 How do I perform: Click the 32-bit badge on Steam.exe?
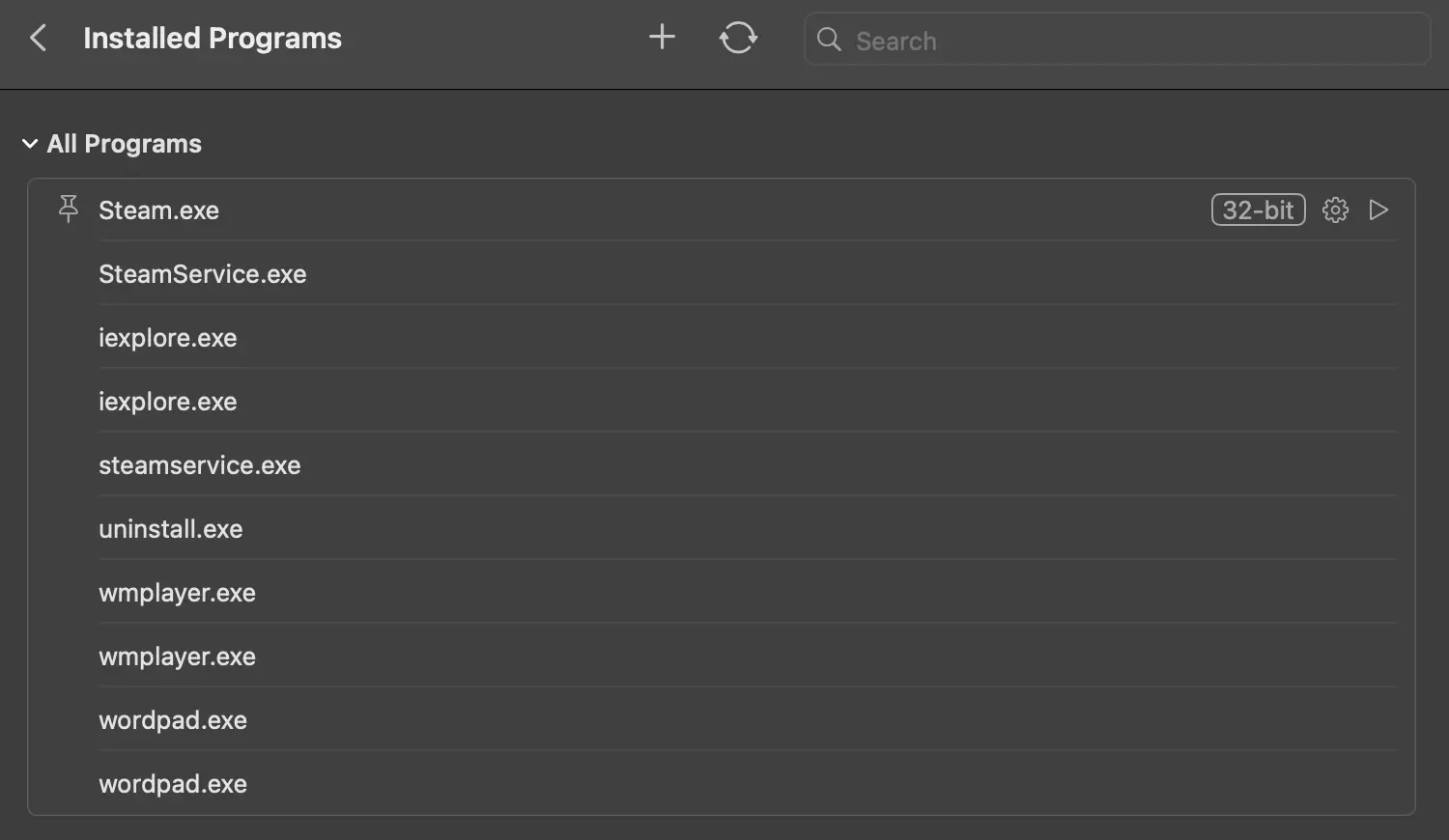tap(1258, 210)
